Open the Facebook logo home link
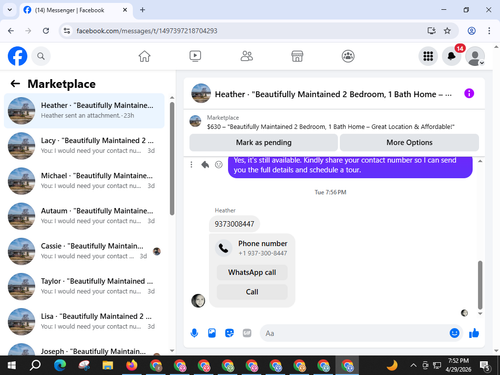Image resolution: width=500 pixels, height=375 pixels. [x=17, y=56]
